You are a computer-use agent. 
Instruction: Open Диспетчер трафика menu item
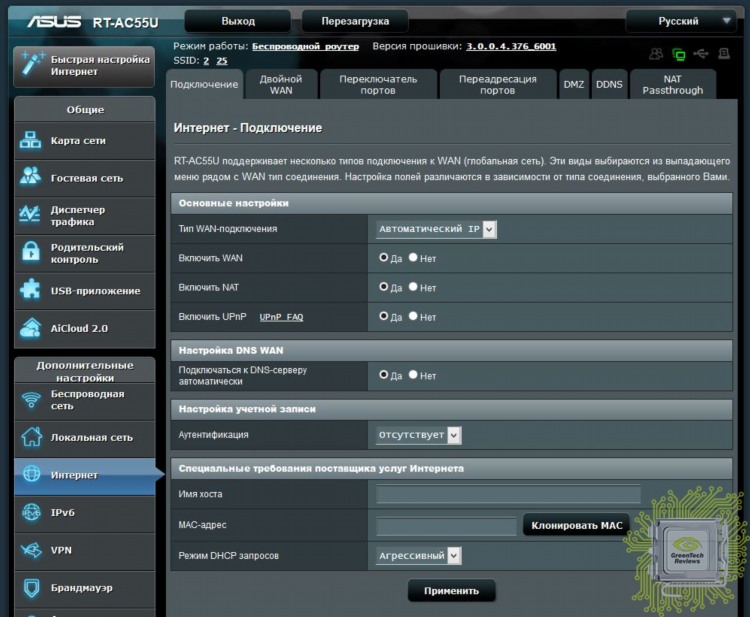(85, 216)
